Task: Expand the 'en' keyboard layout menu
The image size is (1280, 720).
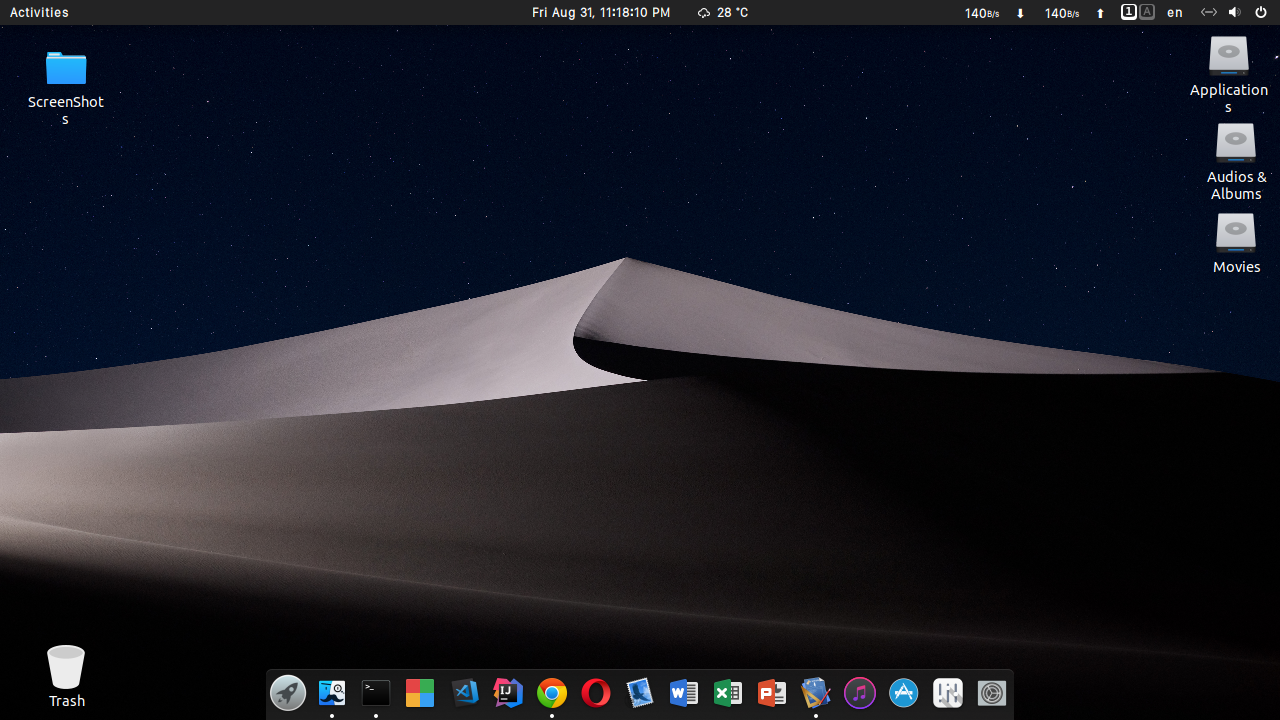Action: (x=1175, y=12)
